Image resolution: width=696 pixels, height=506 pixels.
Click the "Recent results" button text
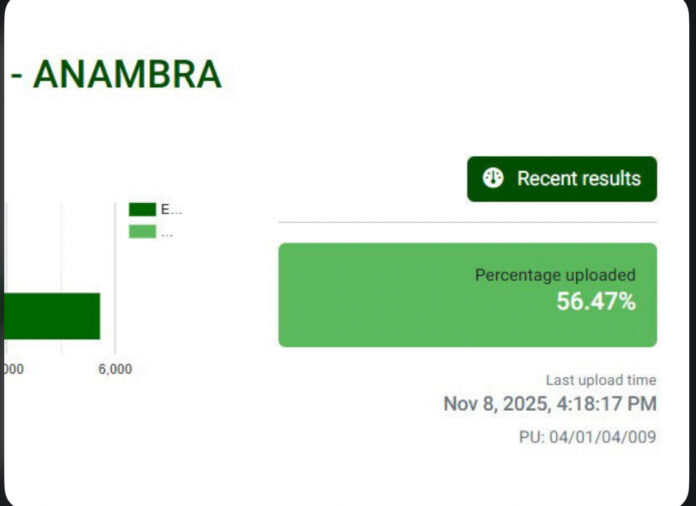point(578,179)
